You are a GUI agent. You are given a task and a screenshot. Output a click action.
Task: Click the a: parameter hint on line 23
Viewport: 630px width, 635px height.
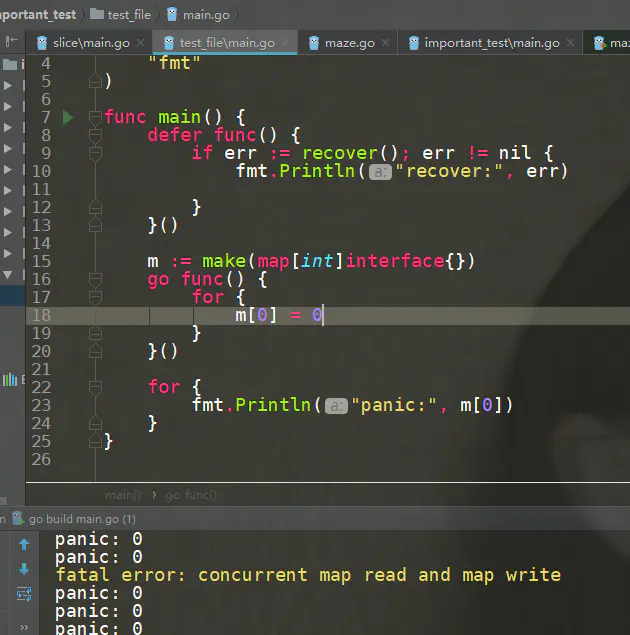pyautogui.click(x=336, y=406)
